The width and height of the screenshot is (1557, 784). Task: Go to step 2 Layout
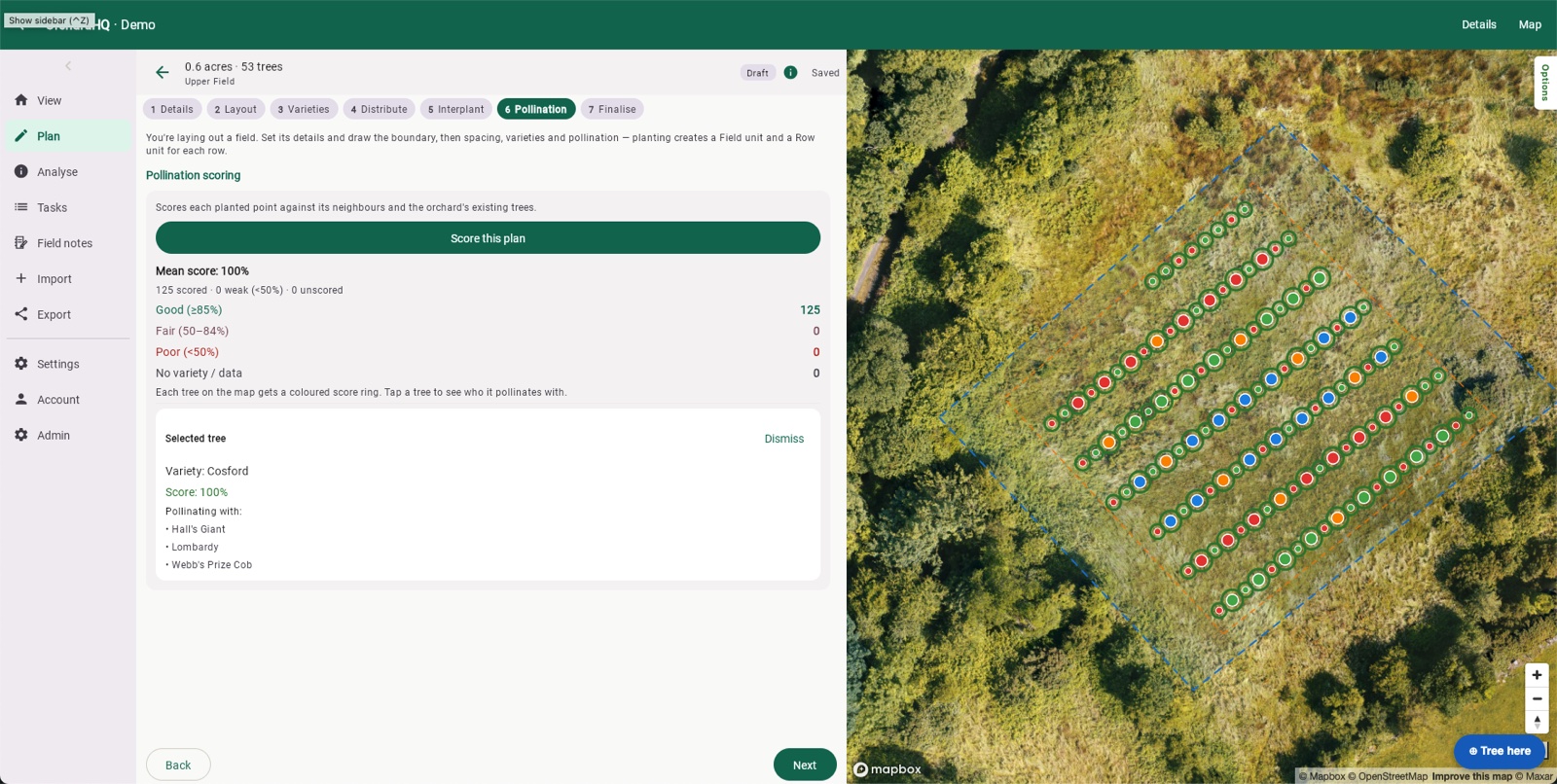[x=235, y=109]
